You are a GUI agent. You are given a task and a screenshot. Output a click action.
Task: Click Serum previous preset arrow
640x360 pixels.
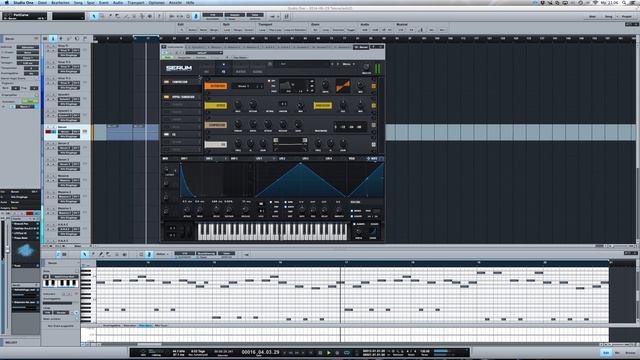(x=332, y=64)
